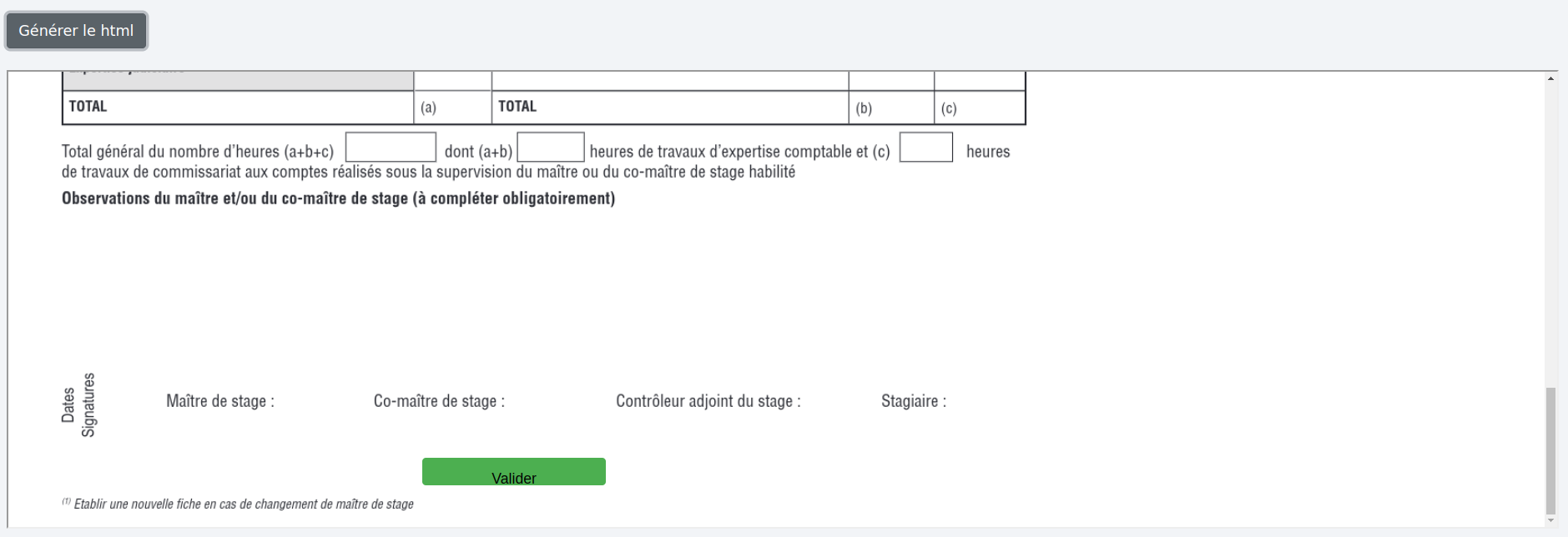
Task: Click the (b) total cell in table
Action: coord(890,108)
